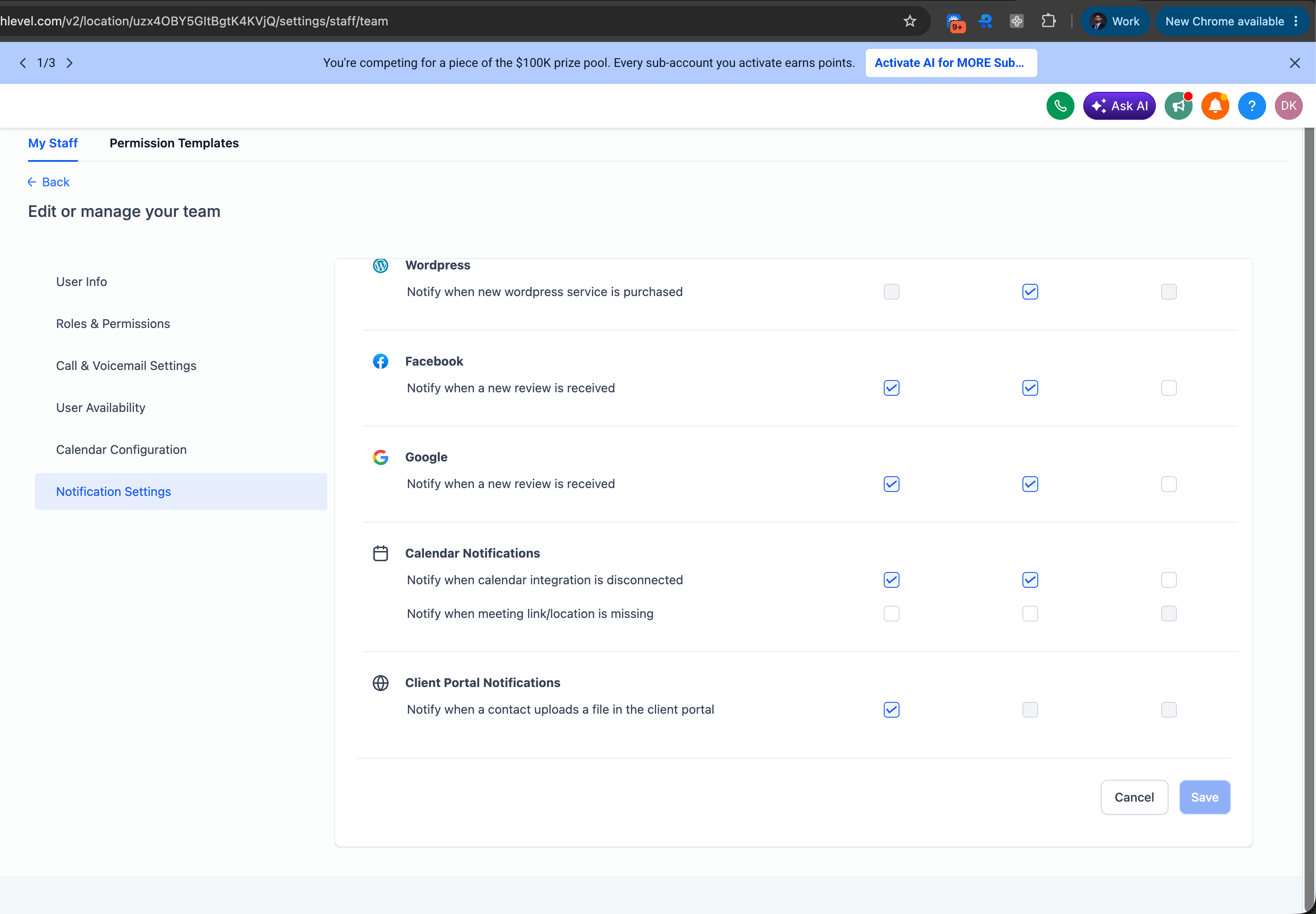Open Chrome three-dot menu by update notice
The height and width of the screenshot is (914, 1316).
(1296, 21)
